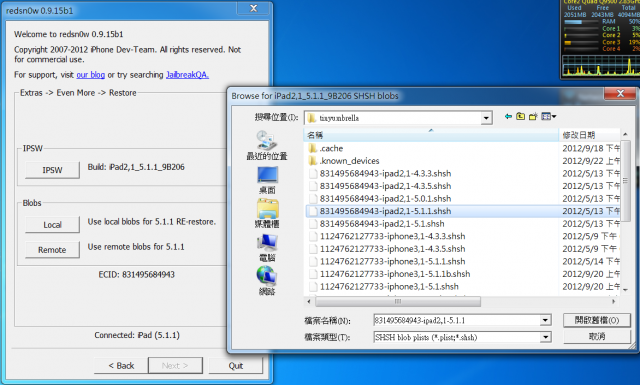The image size is (640, 385).
Task: Click the CPU usage graph in system monitor gadget
Action: tap(601, 65)
